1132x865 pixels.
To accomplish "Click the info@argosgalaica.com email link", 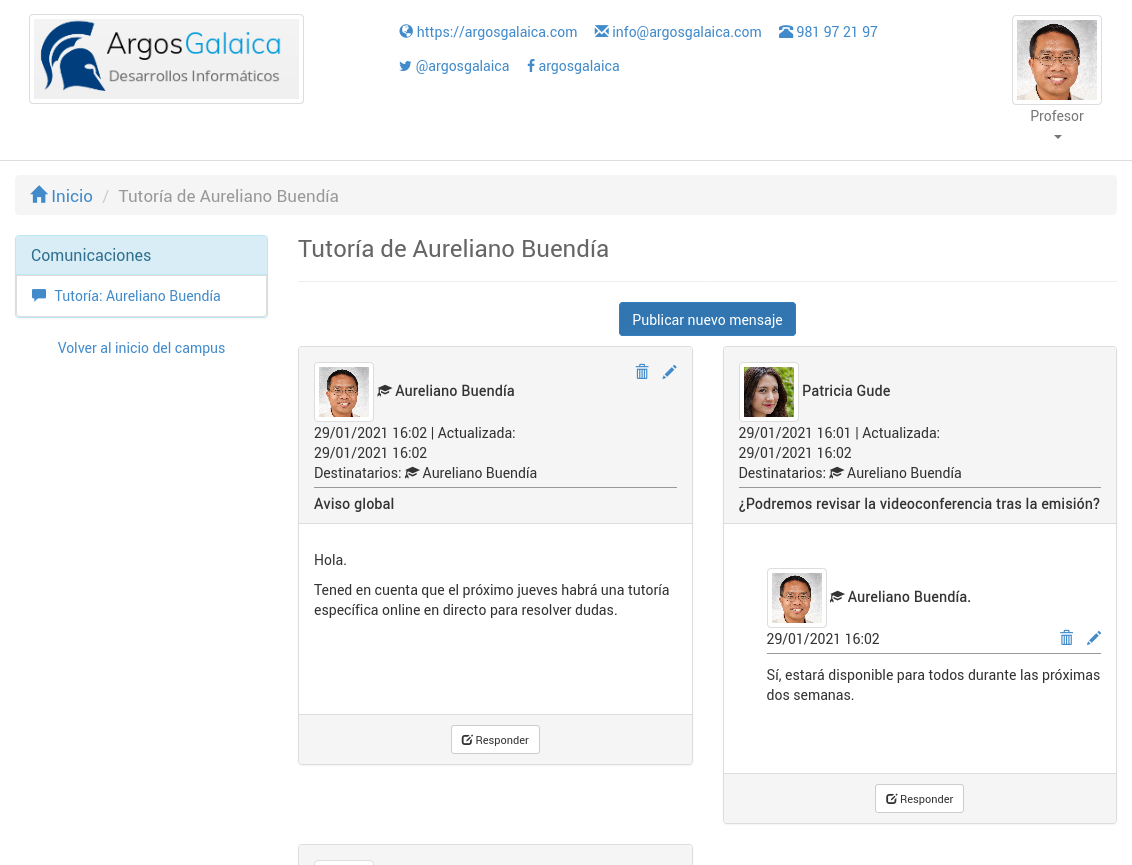I will (687, 32).
